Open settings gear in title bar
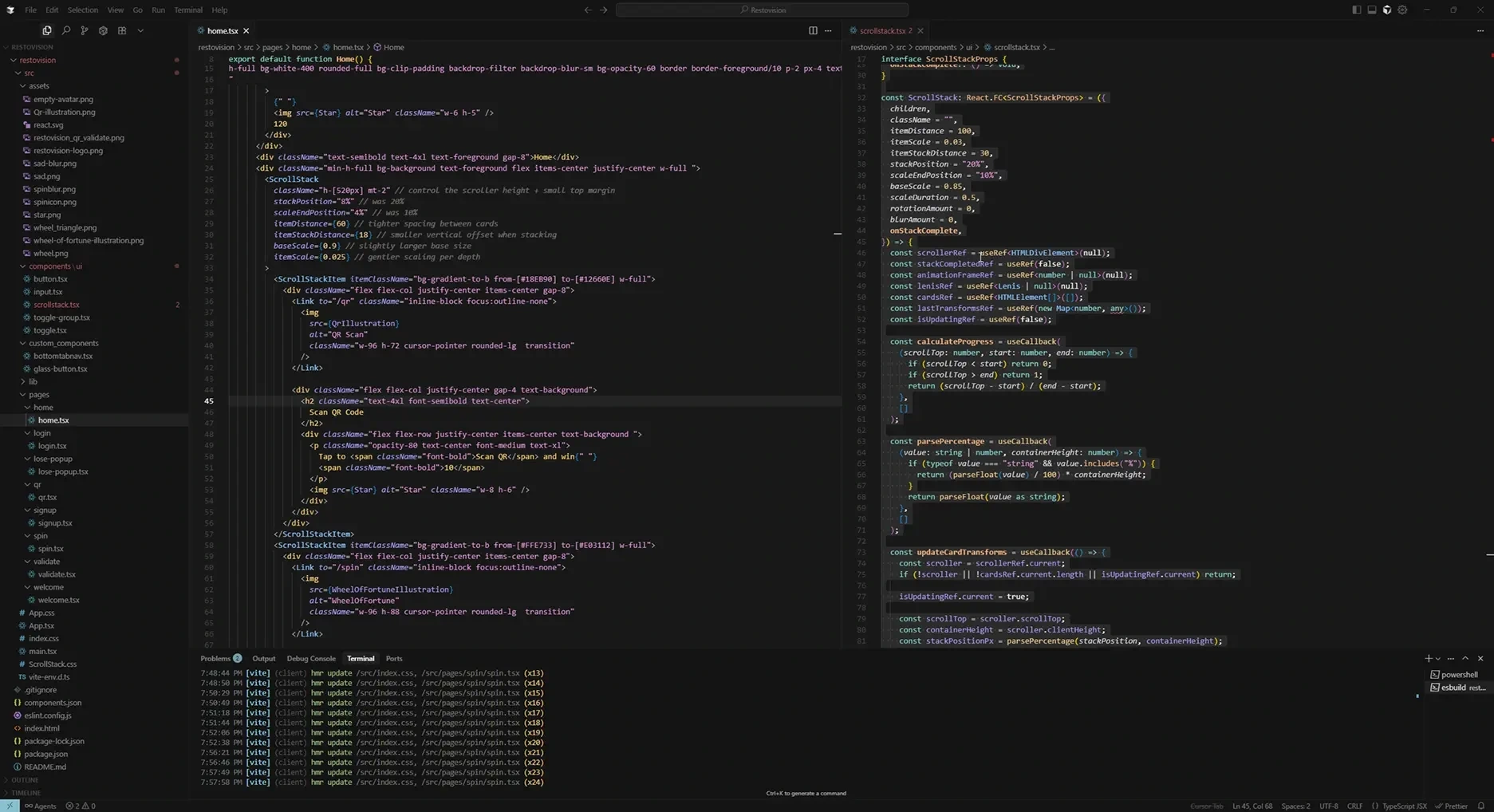 1402,10
